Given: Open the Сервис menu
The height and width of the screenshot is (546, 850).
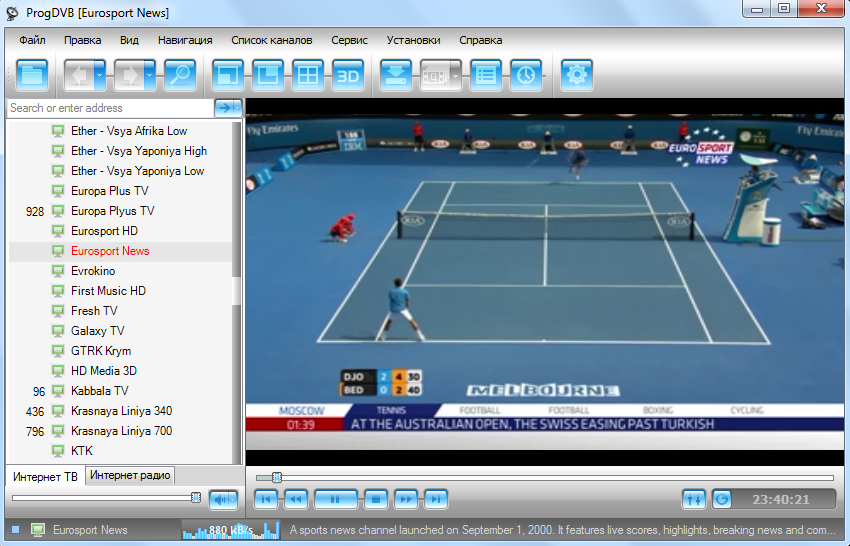Looking at the screenshot, I should coord(350,40).
